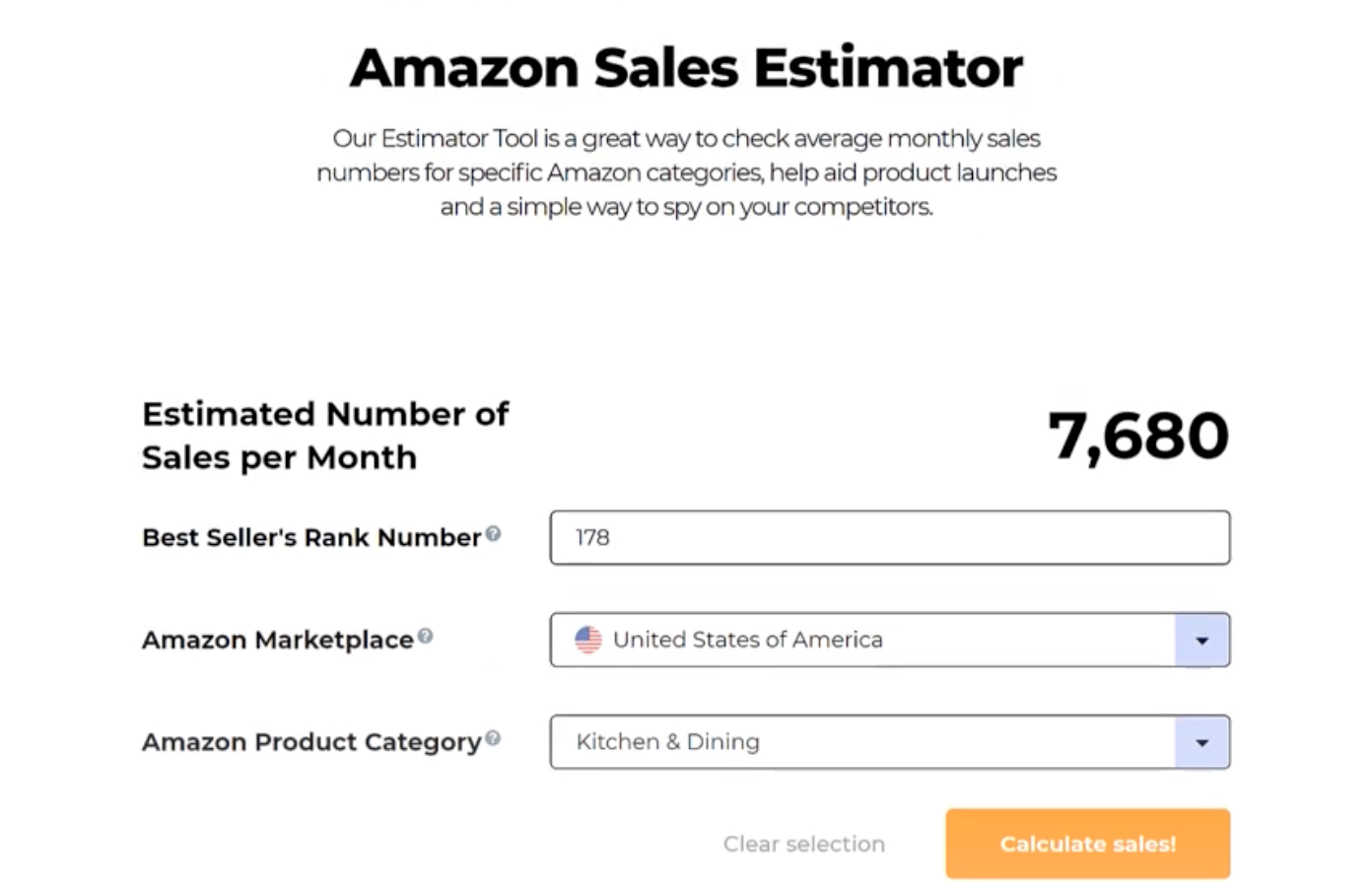The image size is (1372, 891).
Task: Open the Amazon Marketplace selector
Action: coord(867,640)
